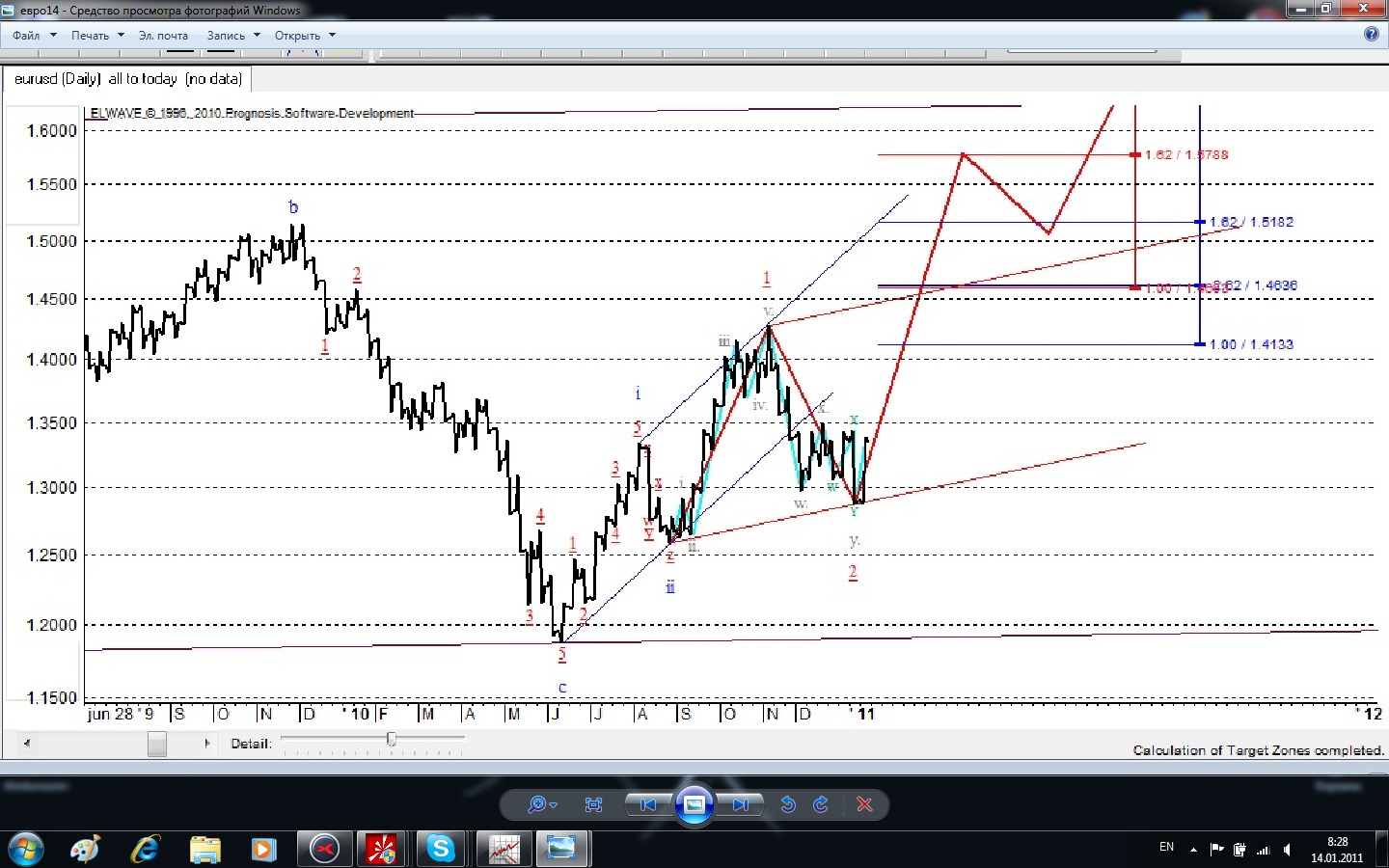The image size is (1389, 868).
Task: Open the Открыть menu
Action: (297, 36)
